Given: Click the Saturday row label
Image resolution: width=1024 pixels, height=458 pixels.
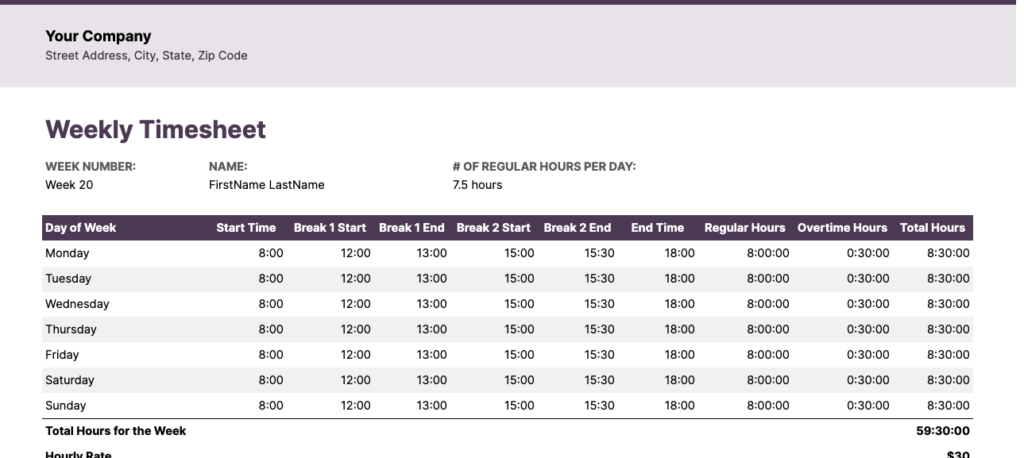Looking at the screenshot, I should (x=70, y=380).
